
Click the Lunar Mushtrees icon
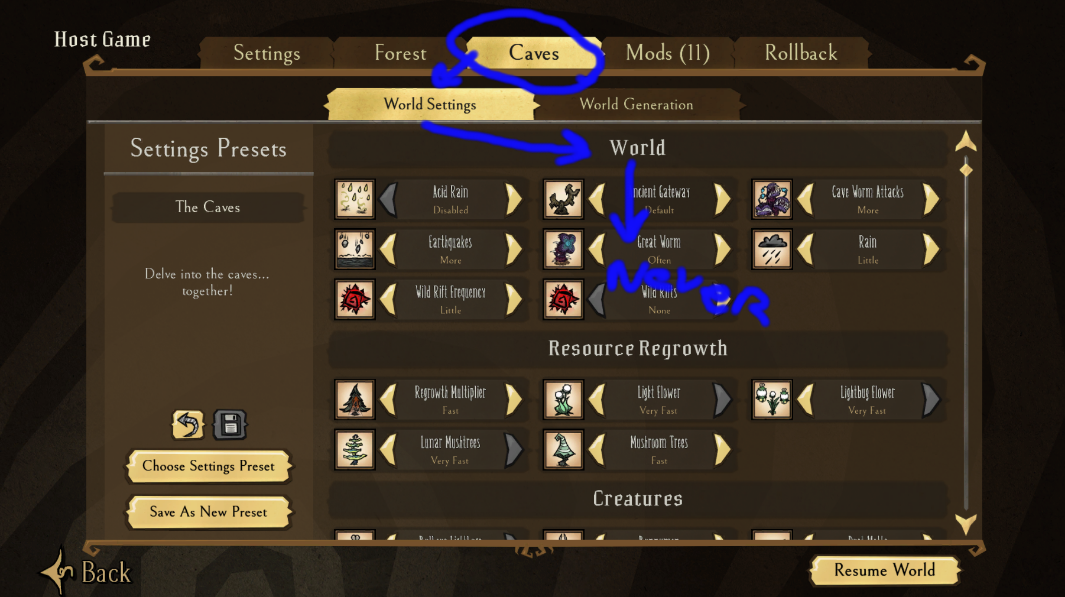click(355, 450)
